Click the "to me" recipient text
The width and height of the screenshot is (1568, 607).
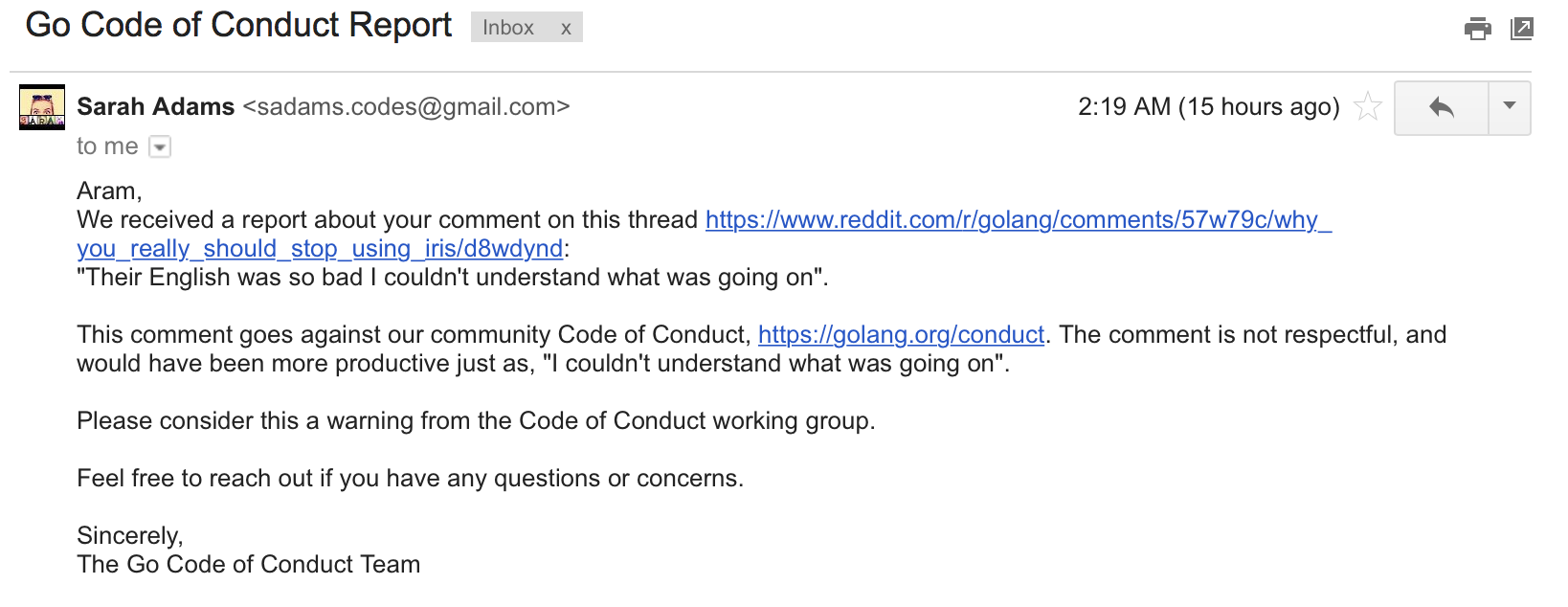point(107,146)
